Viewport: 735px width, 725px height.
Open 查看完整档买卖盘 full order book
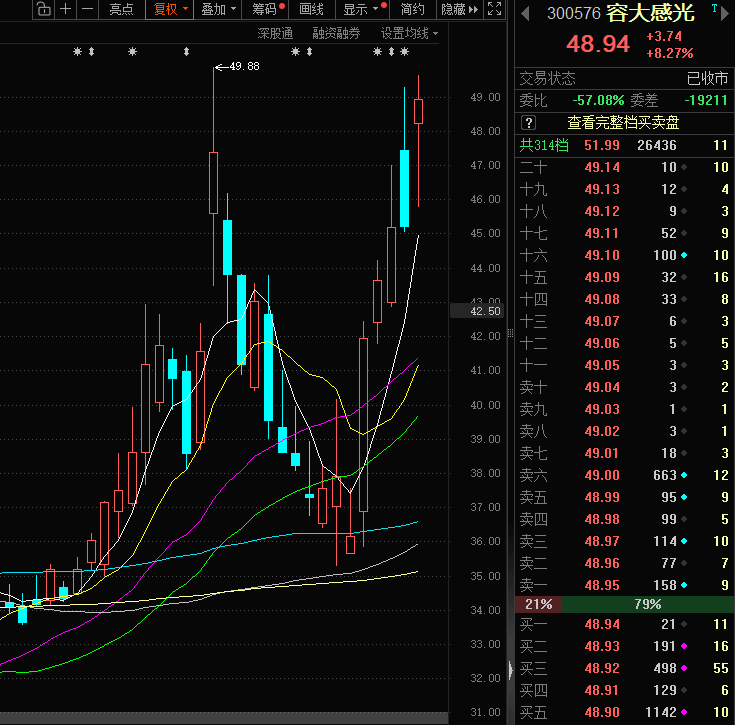[x=623, y=123]
